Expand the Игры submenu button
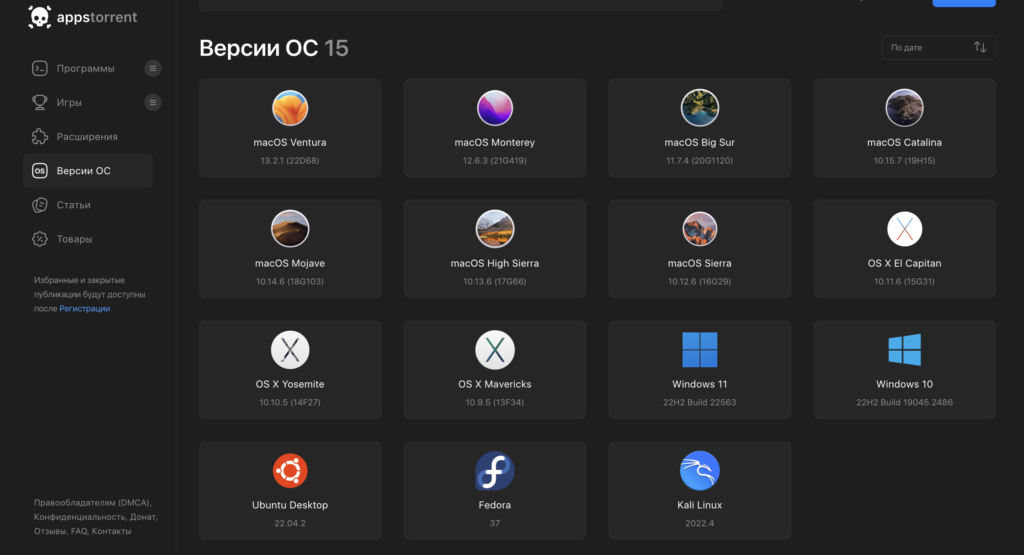The width and height of the screenshot is (1024, 555). (x=153, y=103)
